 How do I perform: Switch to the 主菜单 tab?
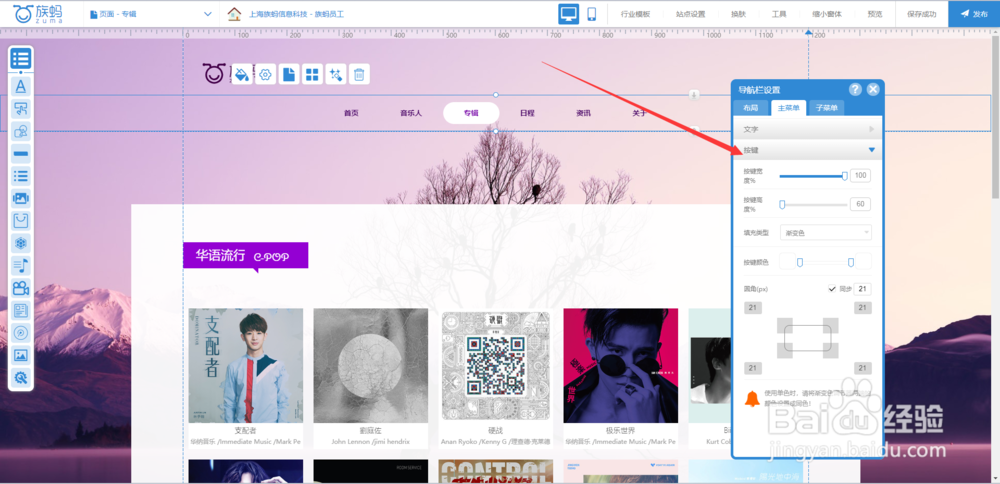[x=788, y=108]
